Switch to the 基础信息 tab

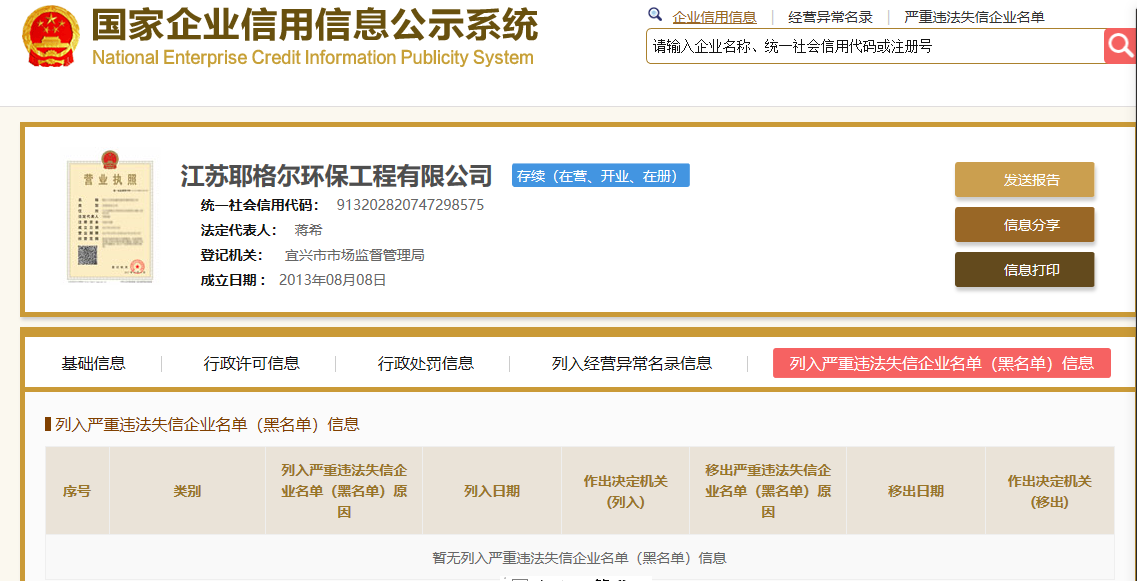tap(94, 363)
